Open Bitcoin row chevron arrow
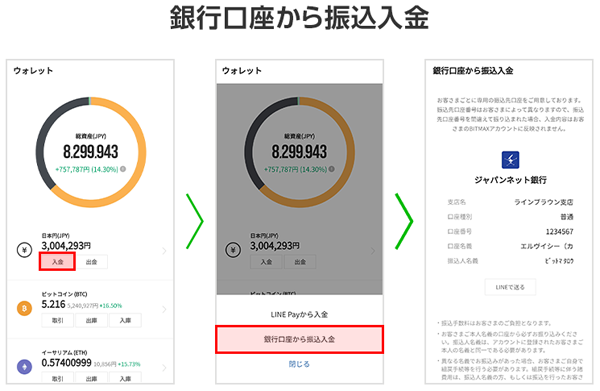The width and height of the screenshot is (600, 391). pos(164,309)
